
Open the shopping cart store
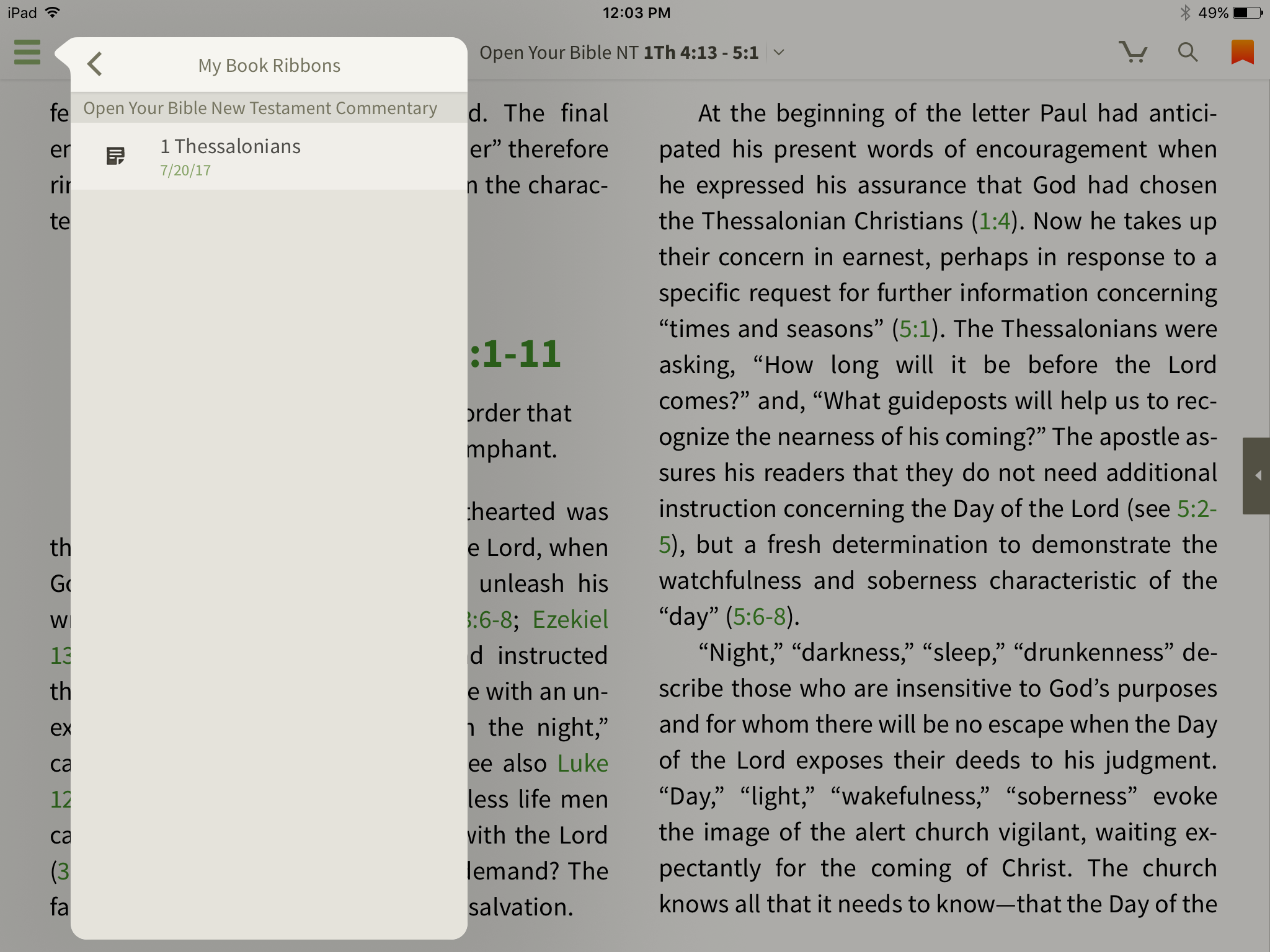(x=1133, y=52)
